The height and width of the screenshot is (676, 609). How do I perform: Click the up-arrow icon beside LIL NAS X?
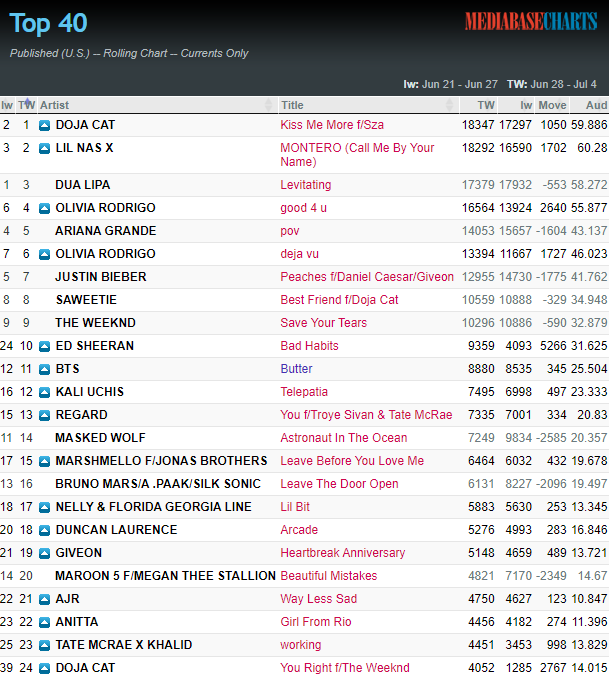tap(44, 149)
